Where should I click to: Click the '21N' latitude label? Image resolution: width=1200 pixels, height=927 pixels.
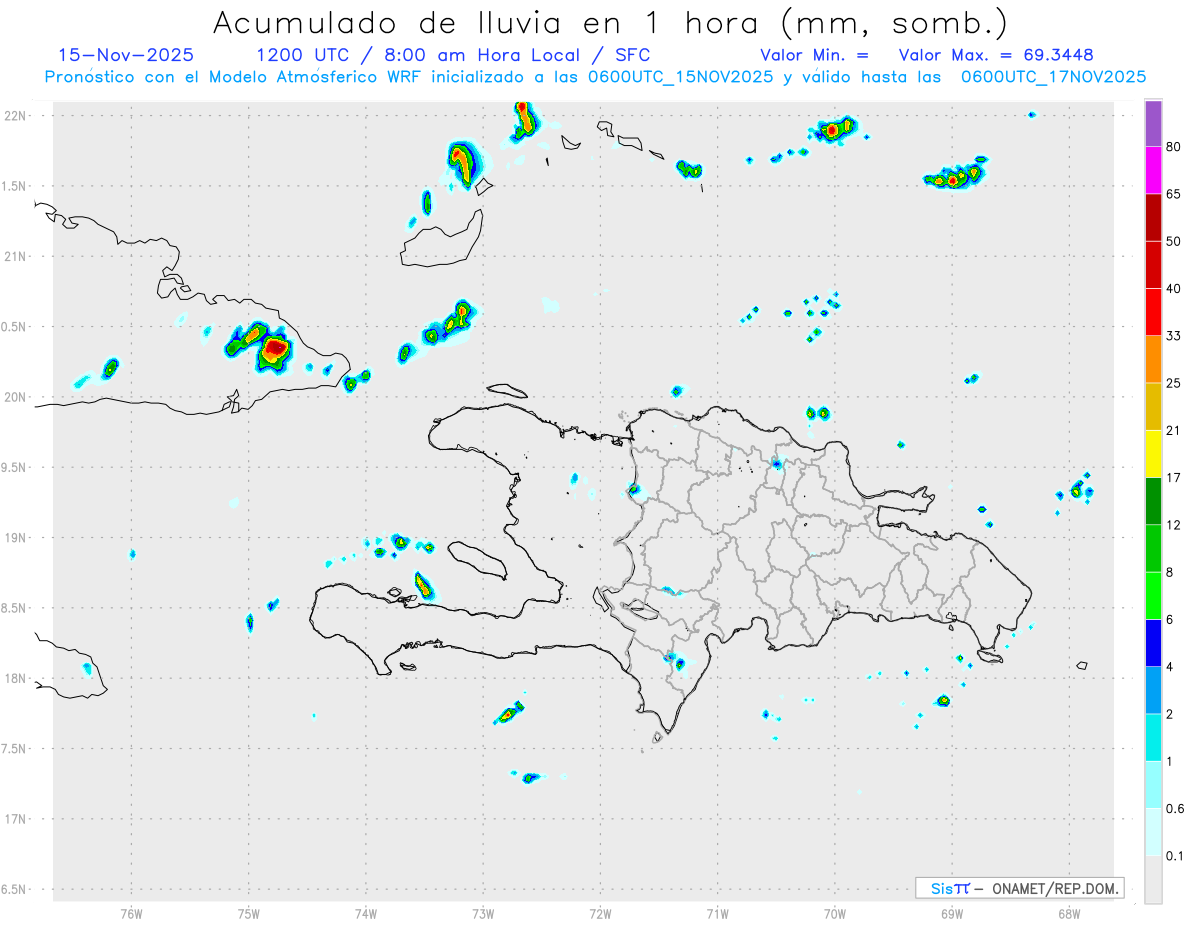coord(15,257)
